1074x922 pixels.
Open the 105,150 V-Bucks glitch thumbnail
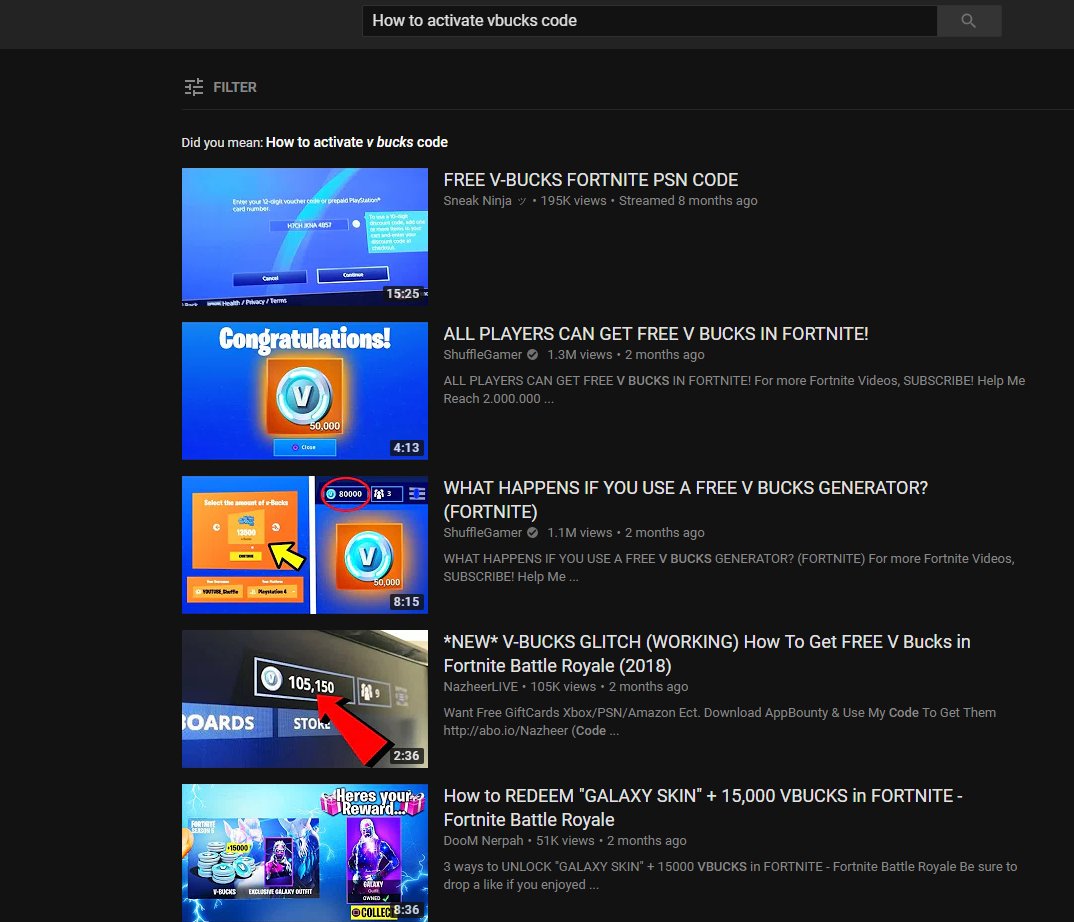305,699
